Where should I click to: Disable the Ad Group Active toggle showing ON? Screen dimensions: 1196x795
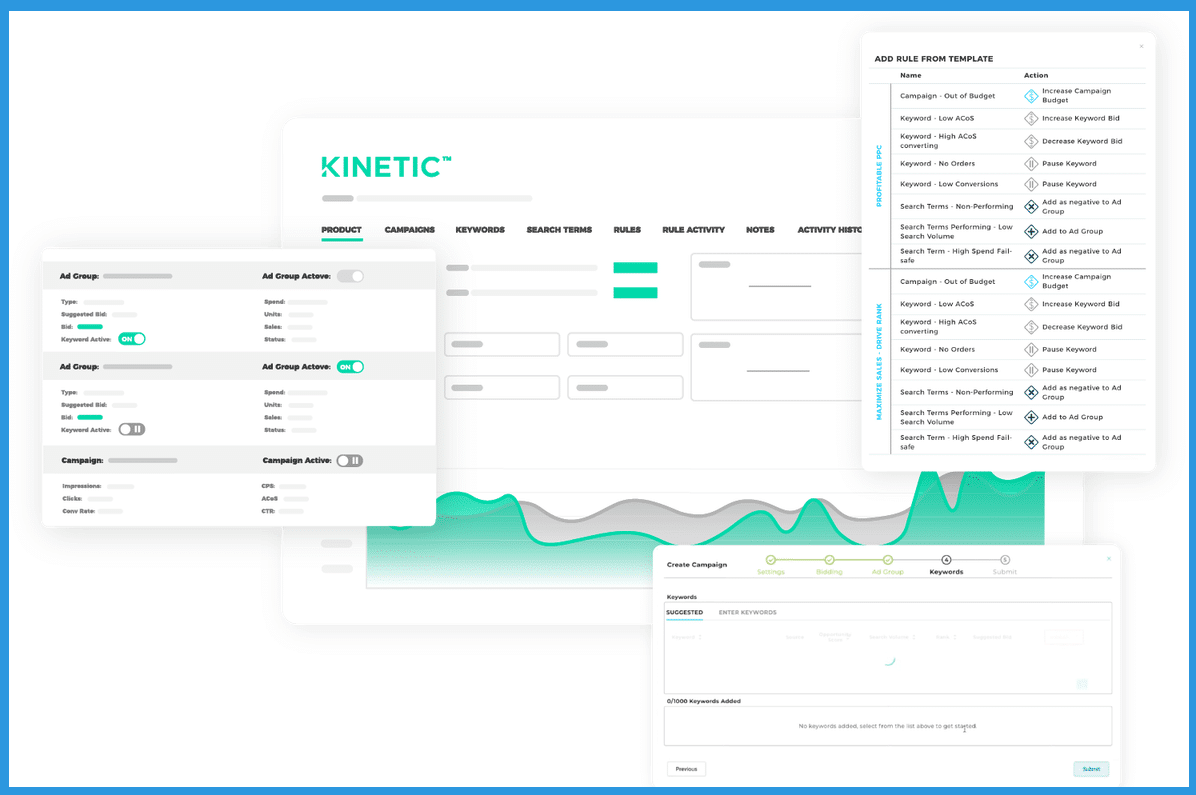(350, 367)
